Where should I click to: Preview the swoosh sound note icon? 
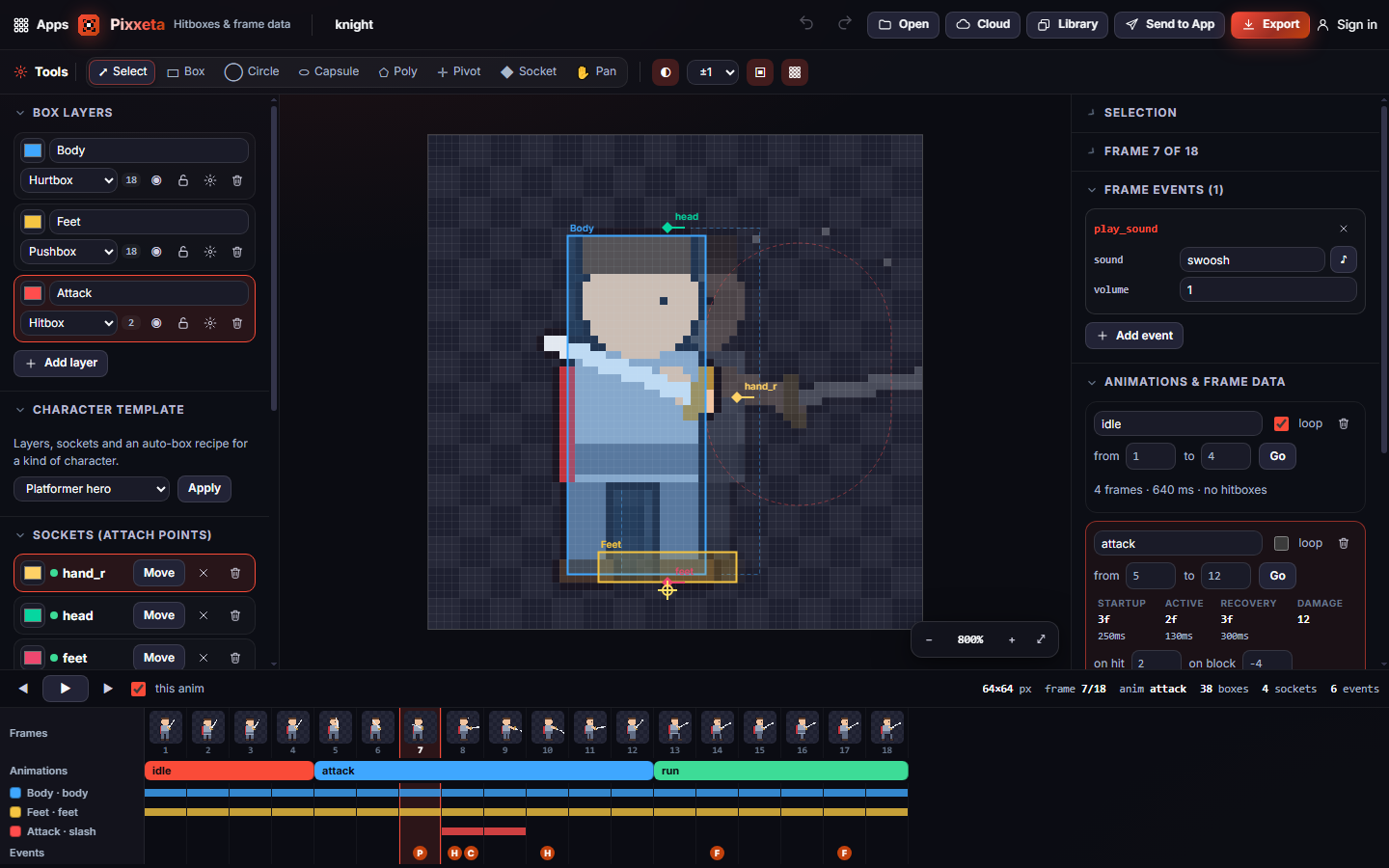point(1344,259)
